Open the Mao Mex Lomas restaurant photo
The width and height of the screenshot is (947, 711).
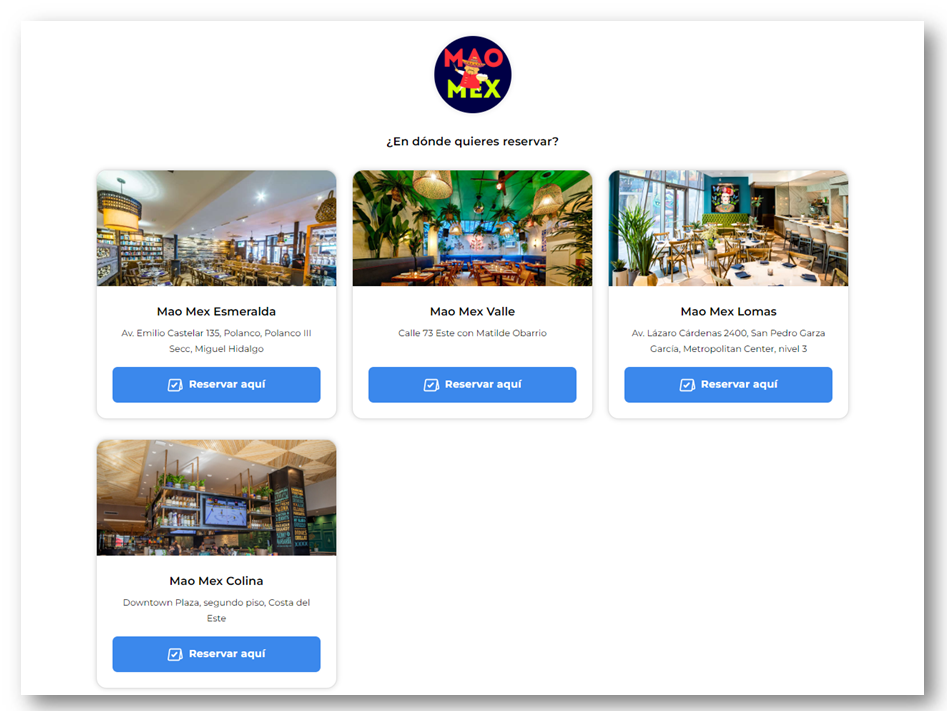point(728,228)
